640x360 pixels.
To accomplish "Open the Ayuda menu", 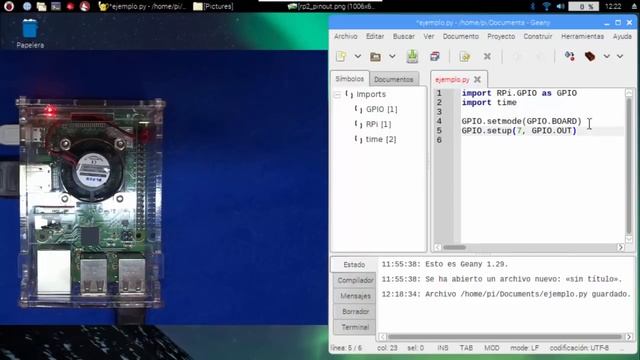I will [622, 36].
